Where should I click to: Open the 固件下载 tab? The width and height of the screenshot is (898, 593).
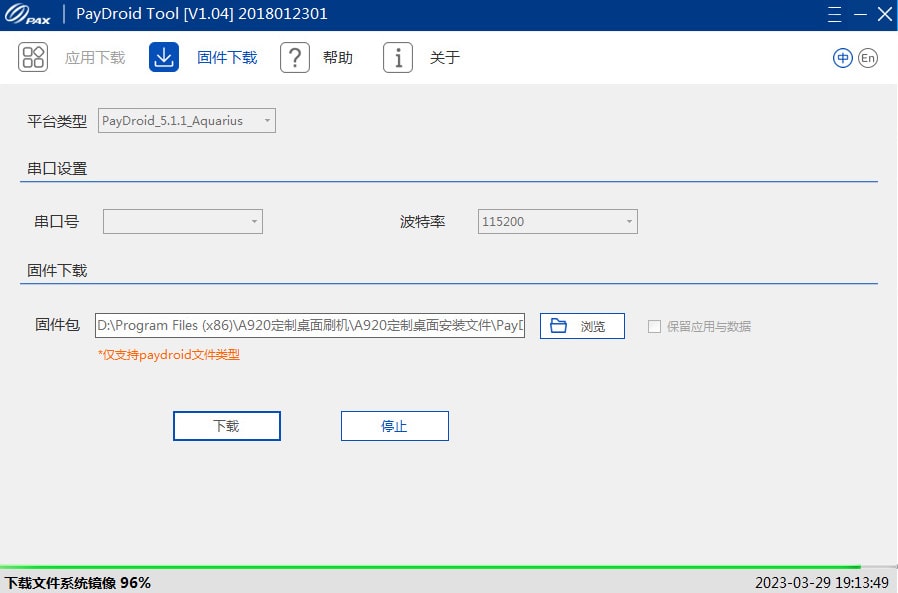tap(227, 58)
